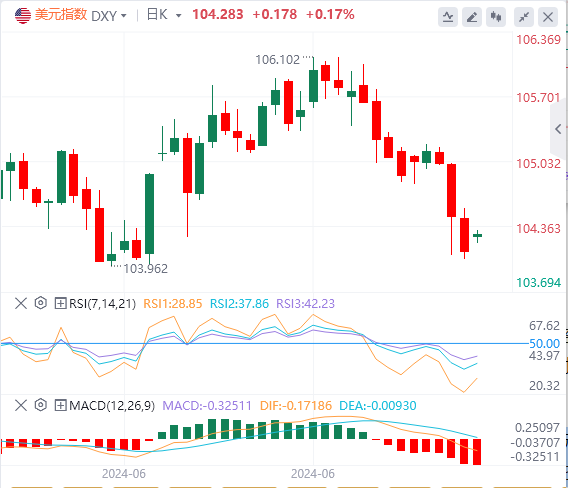Expand the DXY symbol dropdown
568x488 pixels.
124,16
